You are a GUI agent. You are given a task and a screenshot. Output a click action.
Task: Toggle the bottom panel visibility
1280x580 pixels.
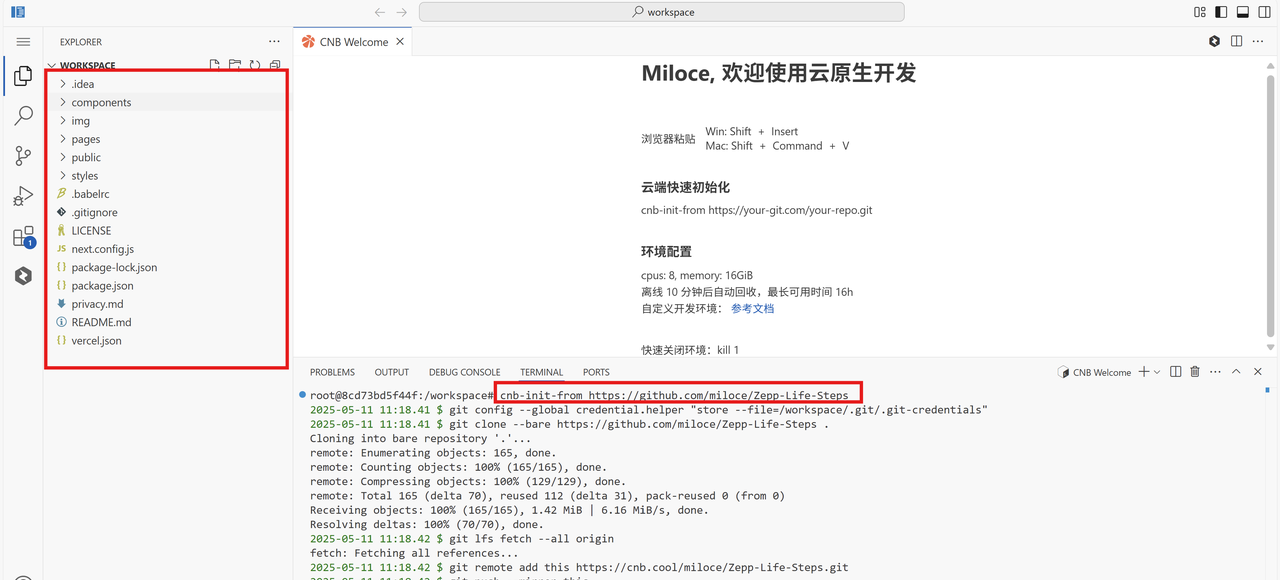pos(1243,12)
